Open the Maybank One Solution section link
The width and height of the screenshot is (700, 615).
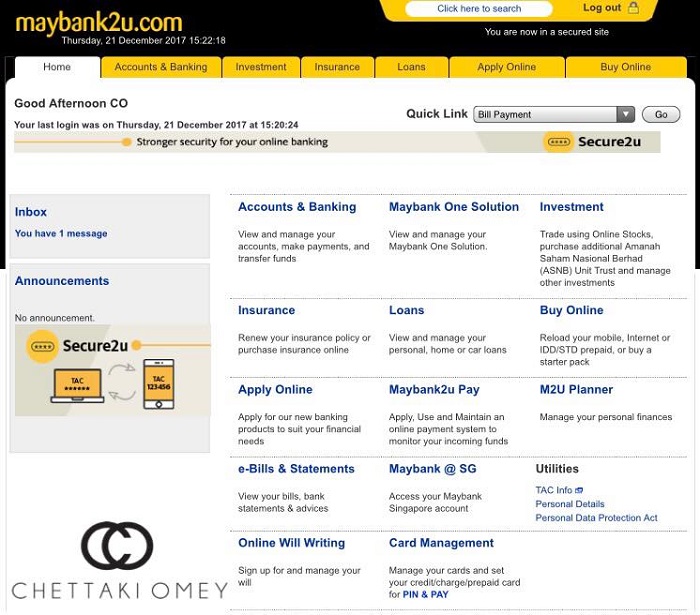pyautogui.click(x=454, y=207)
